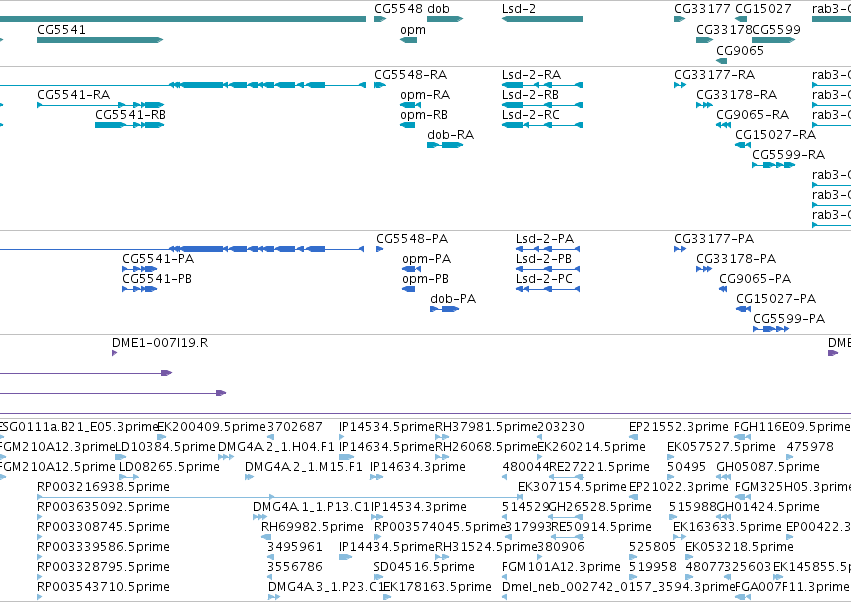The image size is (851, 602).
Task: Select the LD10384.5prime EST label
Action: [x=166, y=447]
